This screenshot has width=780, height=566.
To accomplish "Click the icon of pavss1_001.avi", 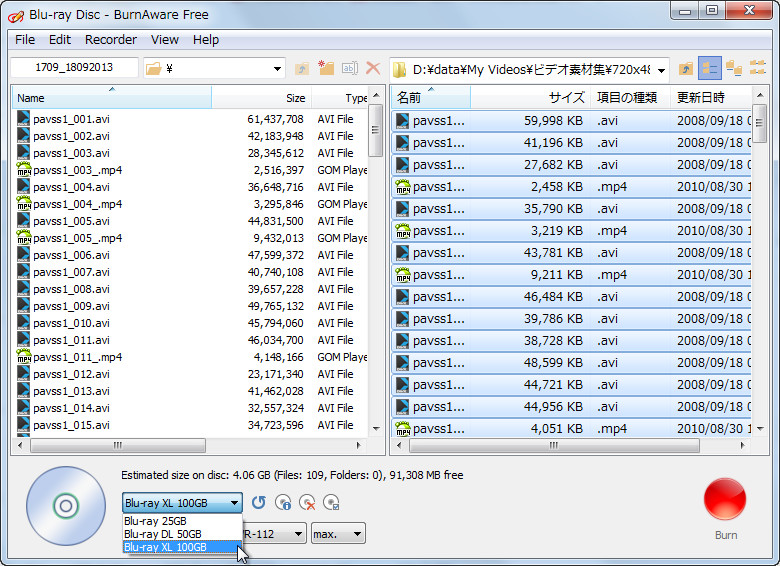I will pos(23,119).
